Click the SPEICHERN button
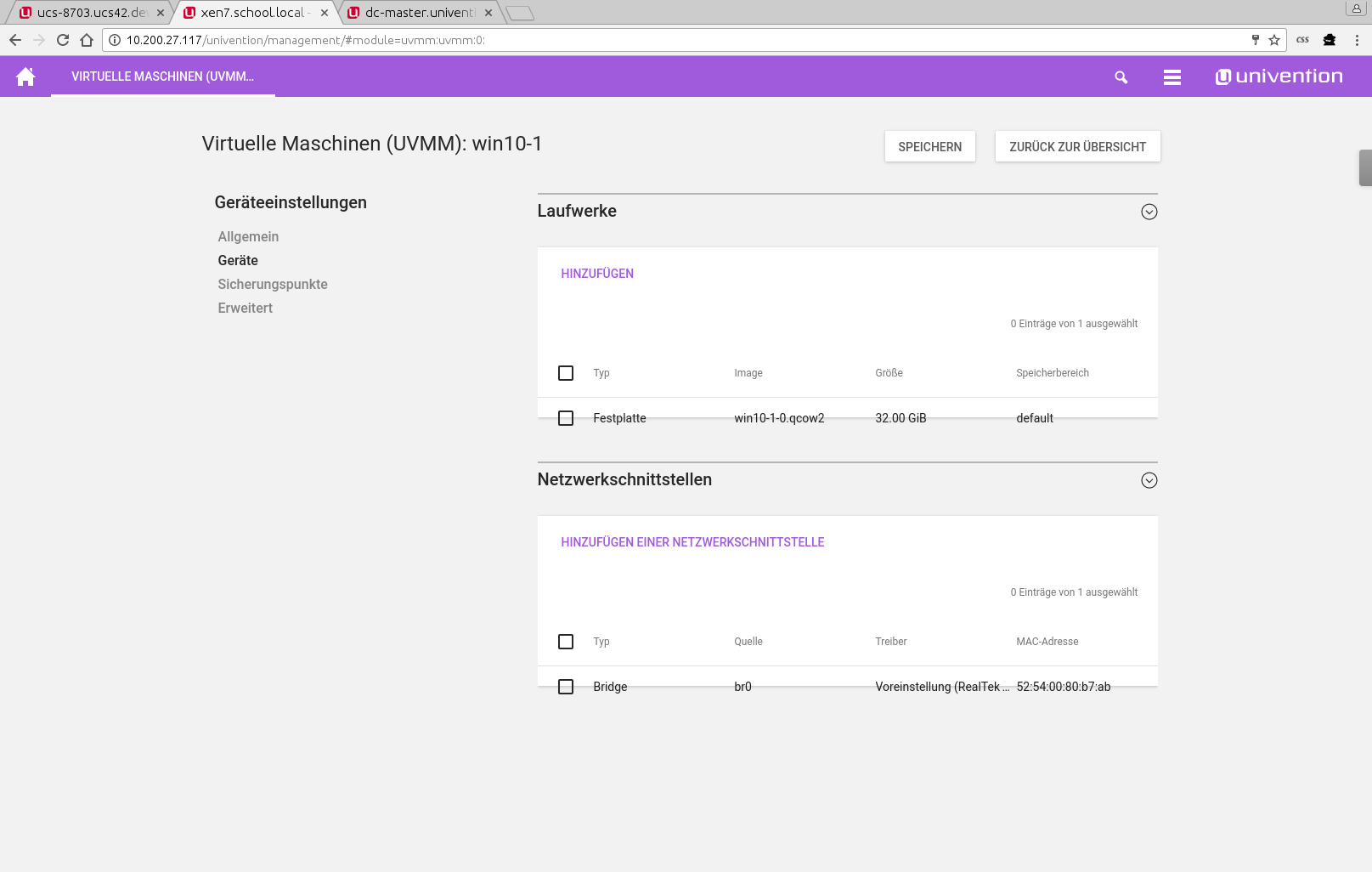Image resolution: width=1372 pixels, height=872 pixels. point(929,147)
